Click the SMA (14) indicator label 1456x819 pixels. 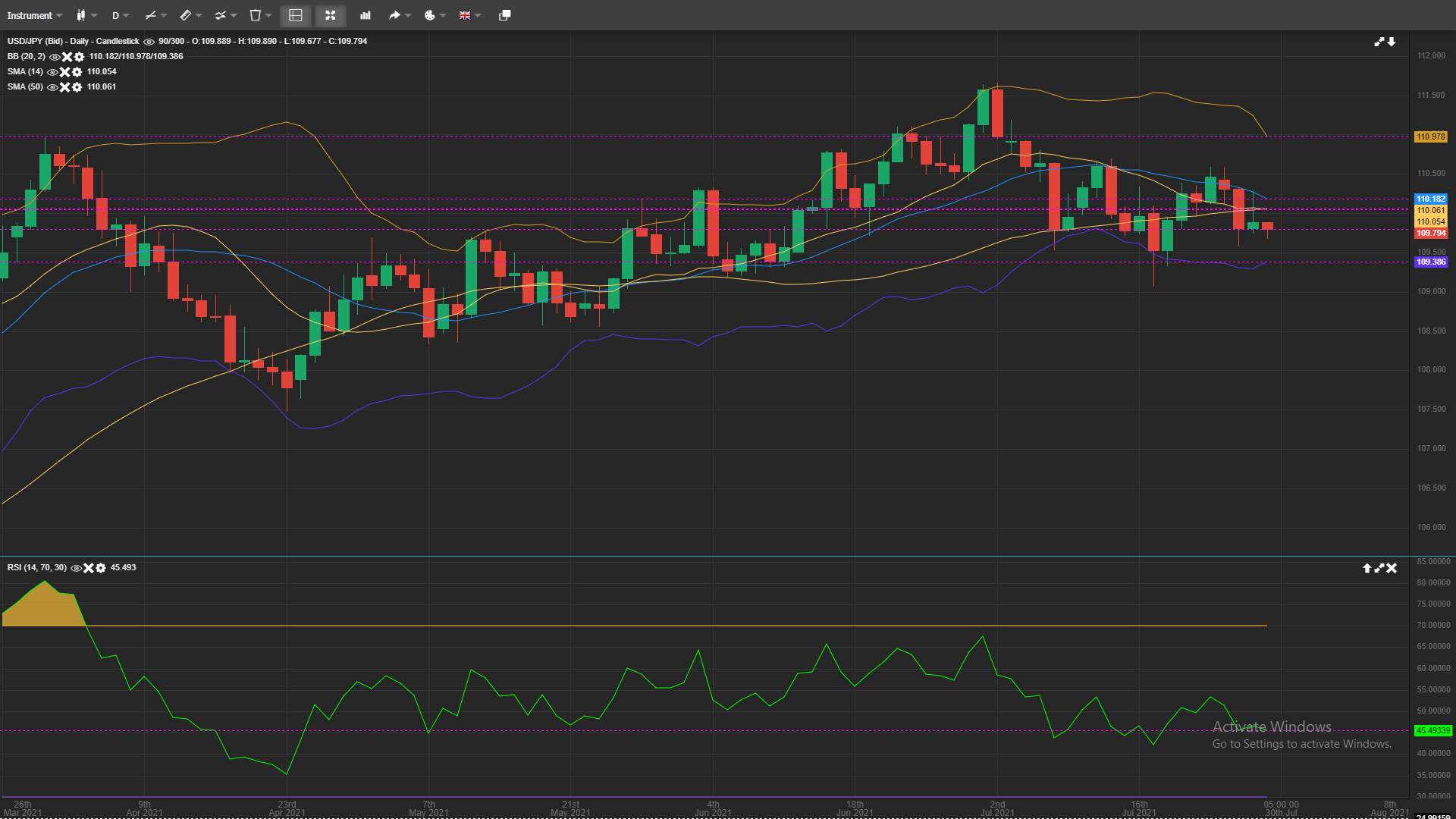(x=25, y=71)
